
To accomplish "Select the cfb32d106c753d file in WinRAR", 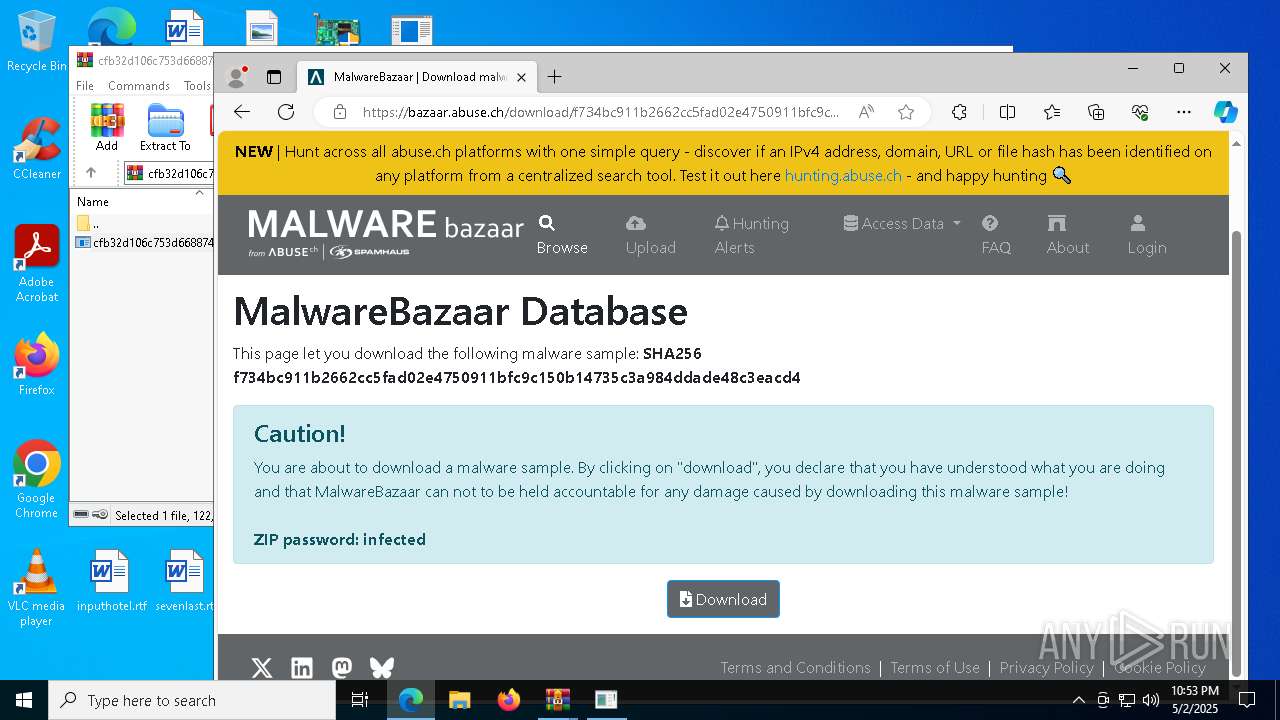I will point(144,242).
